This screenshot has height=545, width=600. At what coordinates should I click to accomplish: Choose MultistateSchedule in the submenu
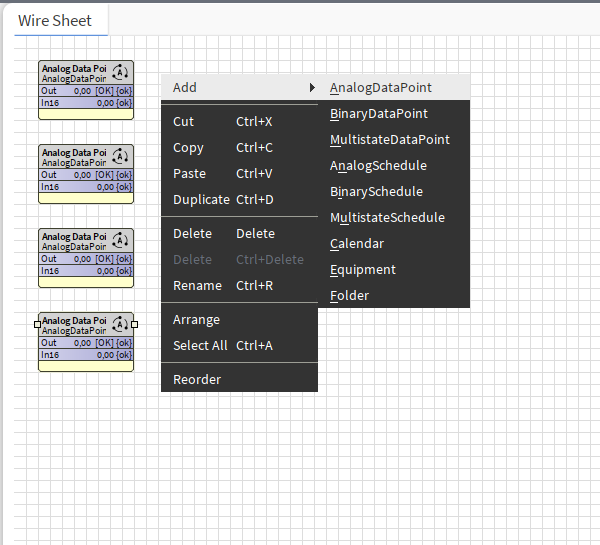[387, 218]
